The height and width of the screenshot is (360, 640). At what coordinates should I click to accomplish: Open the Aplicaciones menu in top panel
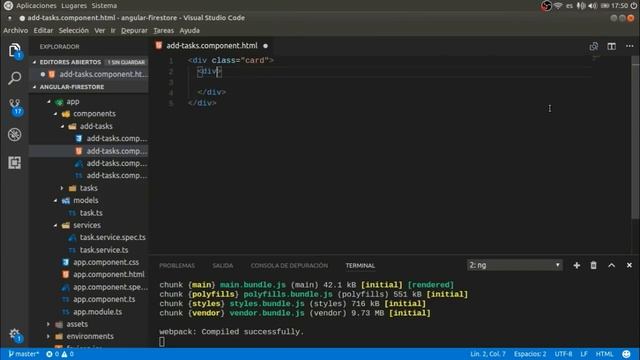(x=36, y=6)
